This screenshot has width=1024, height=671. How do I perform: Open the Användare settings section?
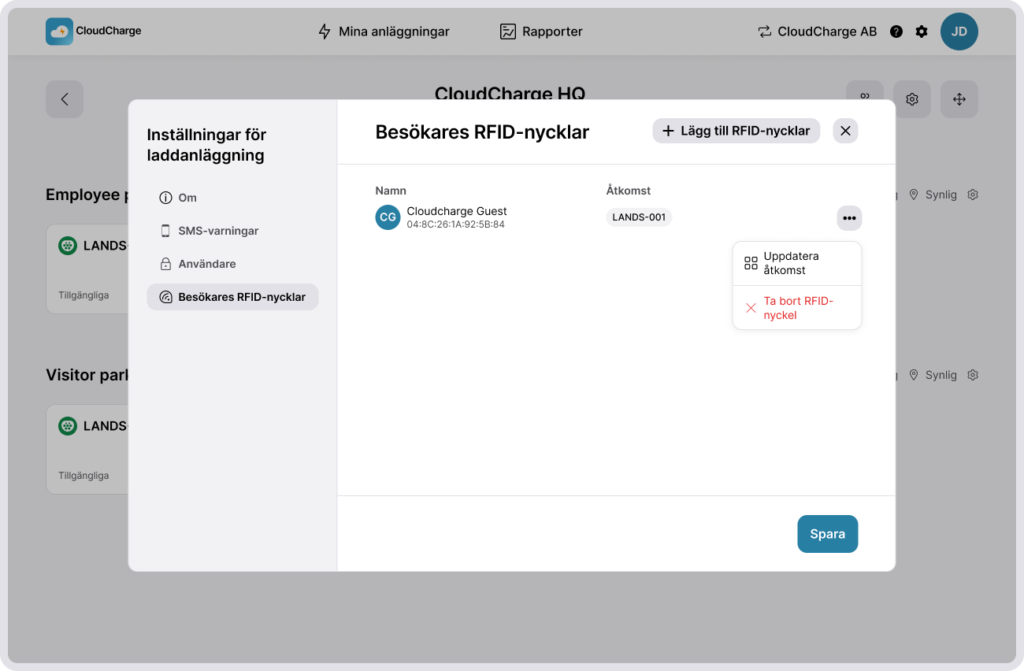tap(206, 264)
